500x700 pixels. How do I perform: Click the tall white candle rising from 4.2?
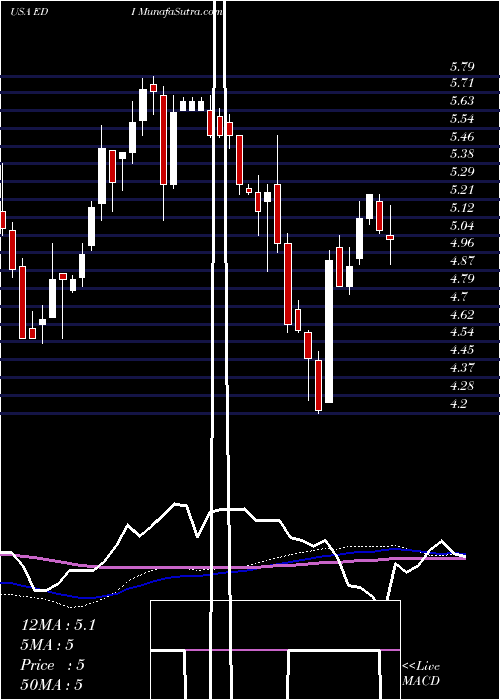329,331
